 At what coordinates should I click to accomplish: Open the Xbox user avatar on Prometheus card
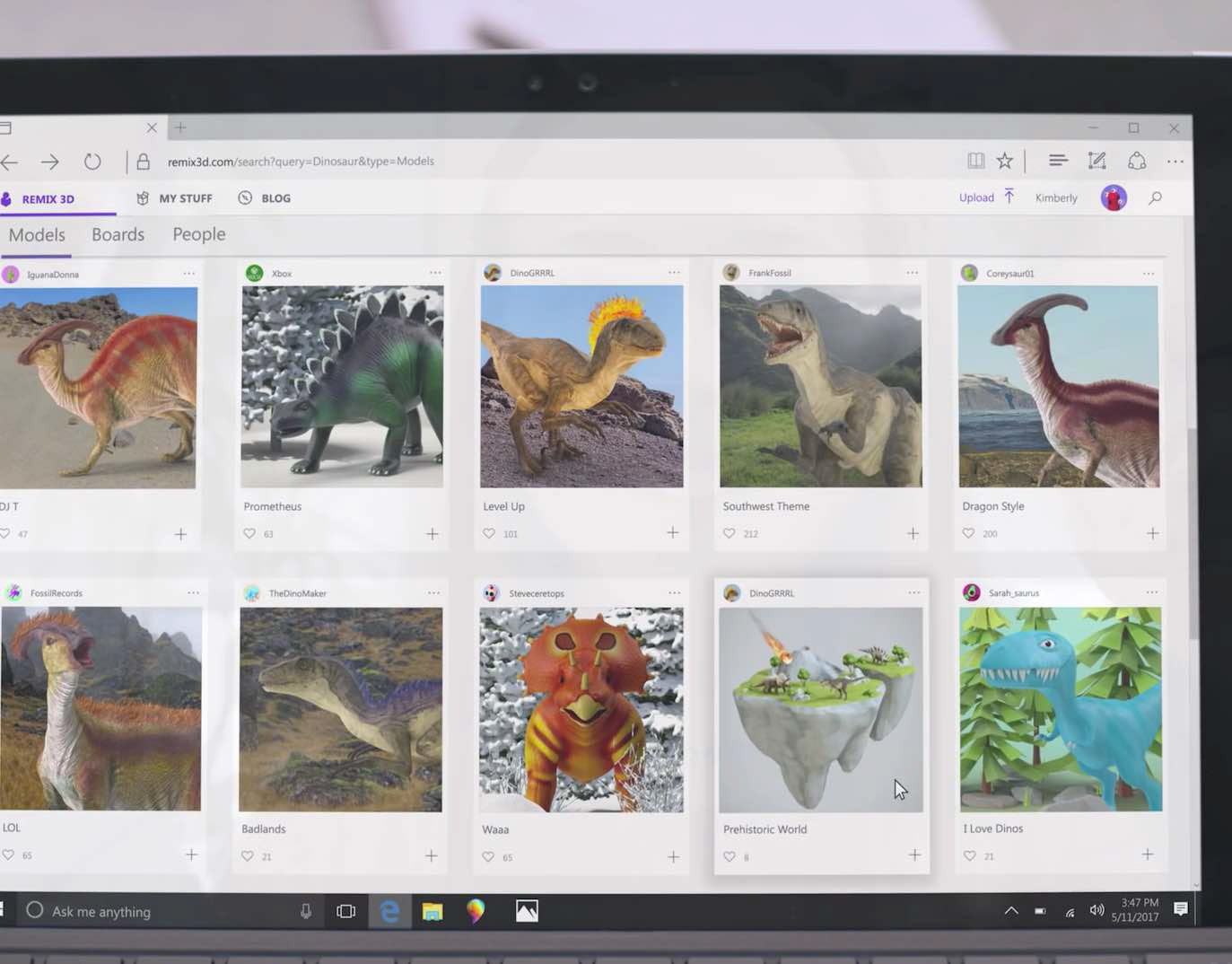click(x=255, y=273)
